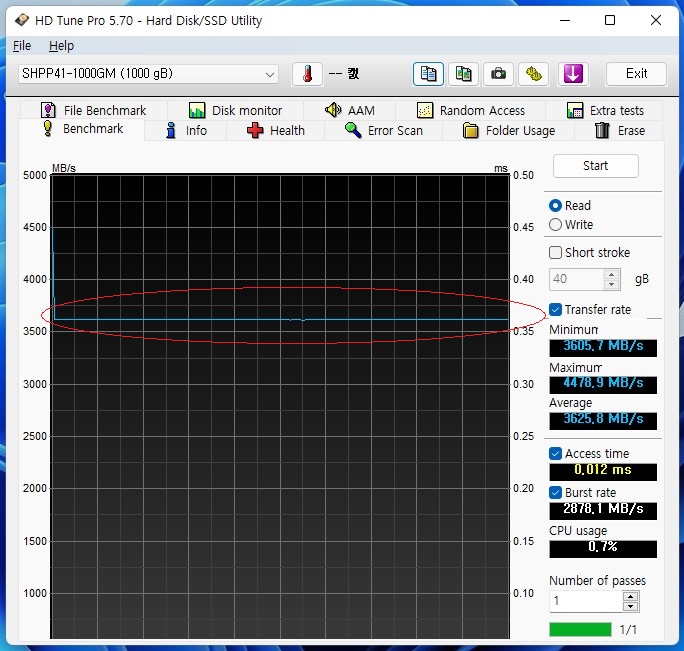Select the Read radio button
The image size is (684, 651).
pyautogui.click(x=555, y=206)
